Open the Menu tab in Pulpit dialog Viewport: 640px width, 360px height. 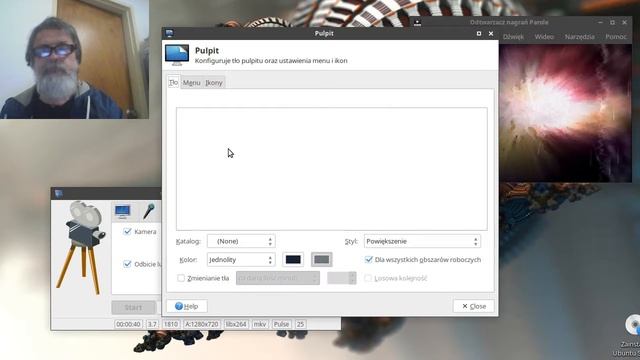tap(191, 82)
